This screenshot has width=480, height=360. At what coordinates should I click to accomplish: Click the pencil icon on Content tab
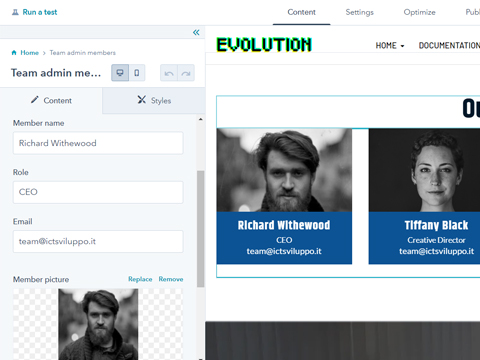click(x=35, y=100)
